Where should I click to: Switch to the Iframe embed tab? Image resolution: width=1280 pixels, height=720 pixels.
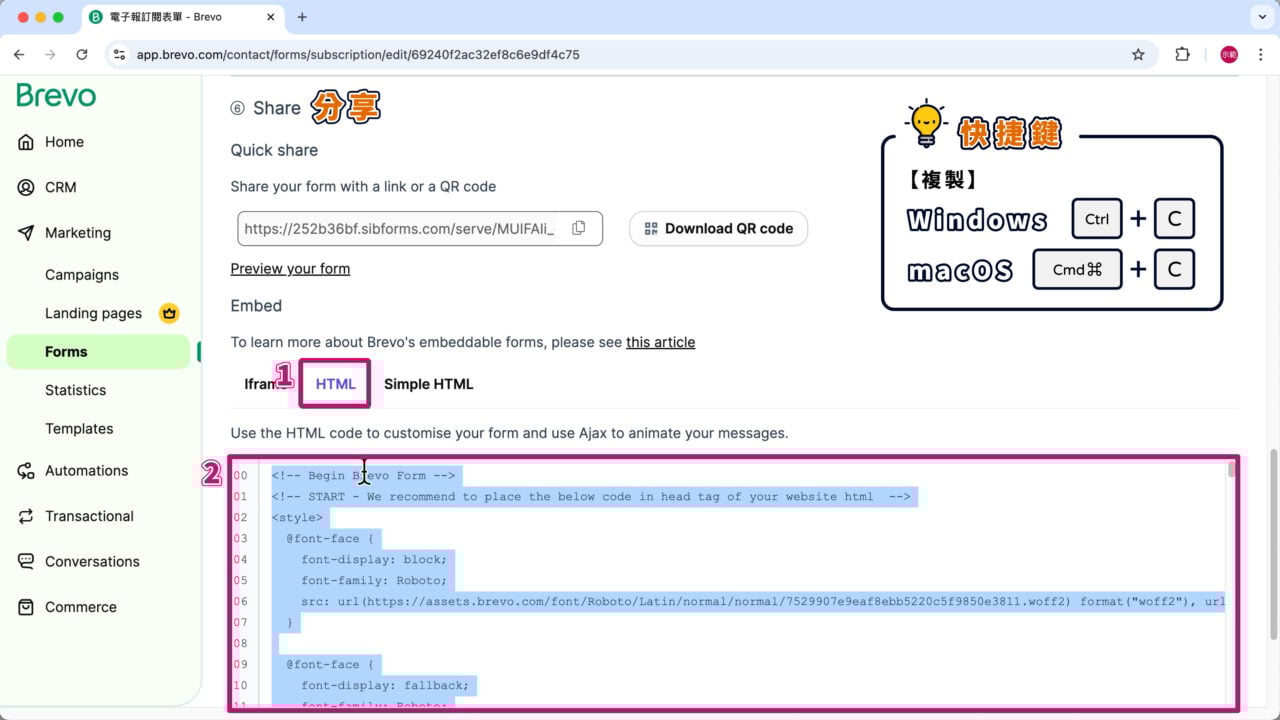(260, 383)
